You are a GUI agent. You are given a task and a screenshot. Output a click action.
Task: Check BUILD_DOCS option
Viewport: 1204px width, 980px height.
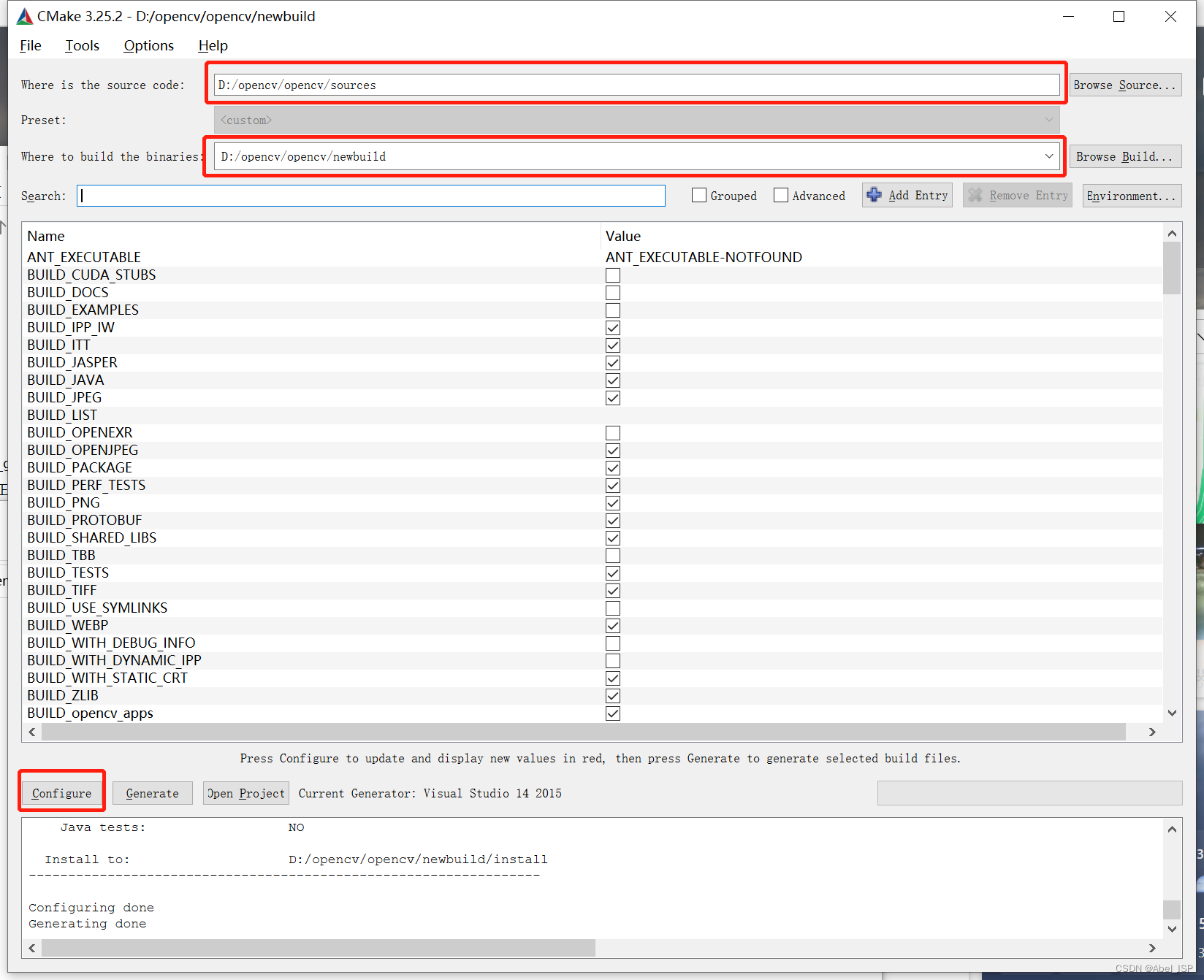point(613,293)
